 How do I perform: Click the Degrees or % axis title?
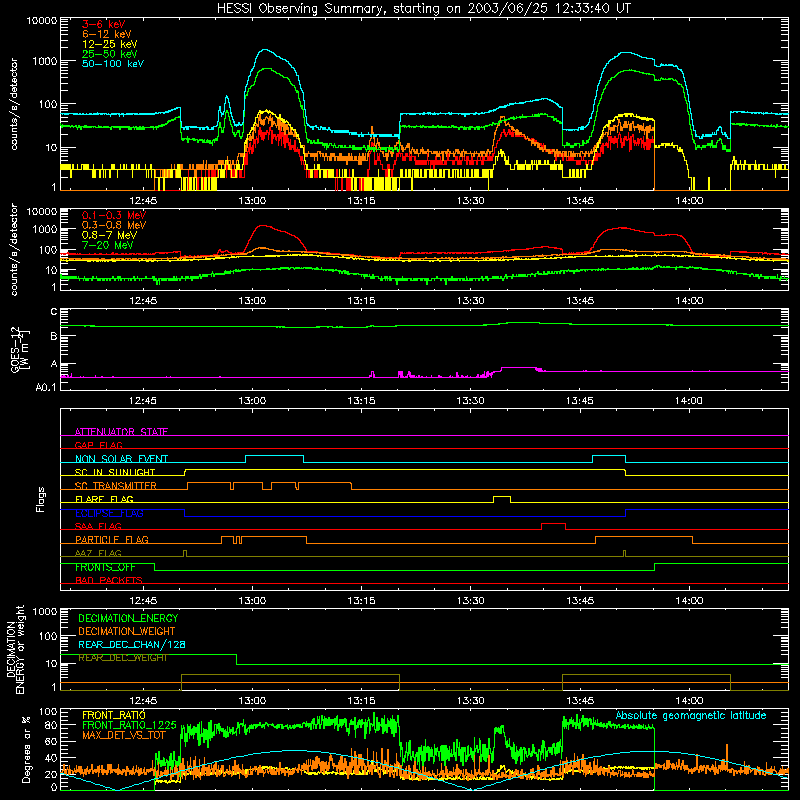tap(26, 748)
